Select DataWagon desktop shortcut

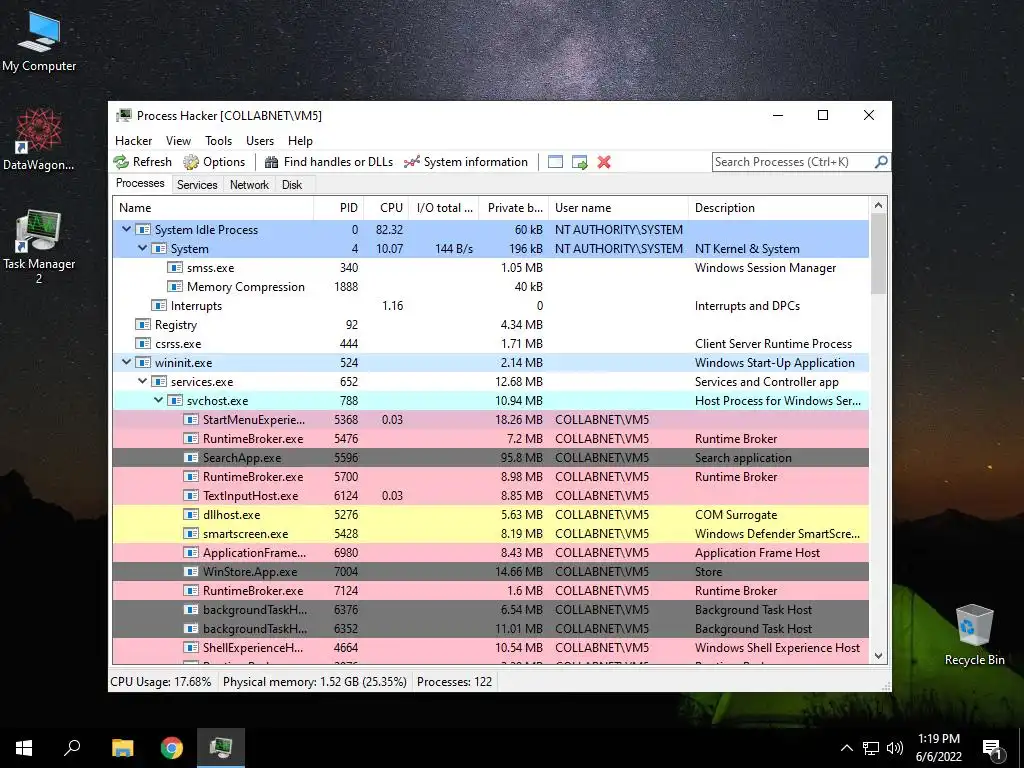point(39,140)
